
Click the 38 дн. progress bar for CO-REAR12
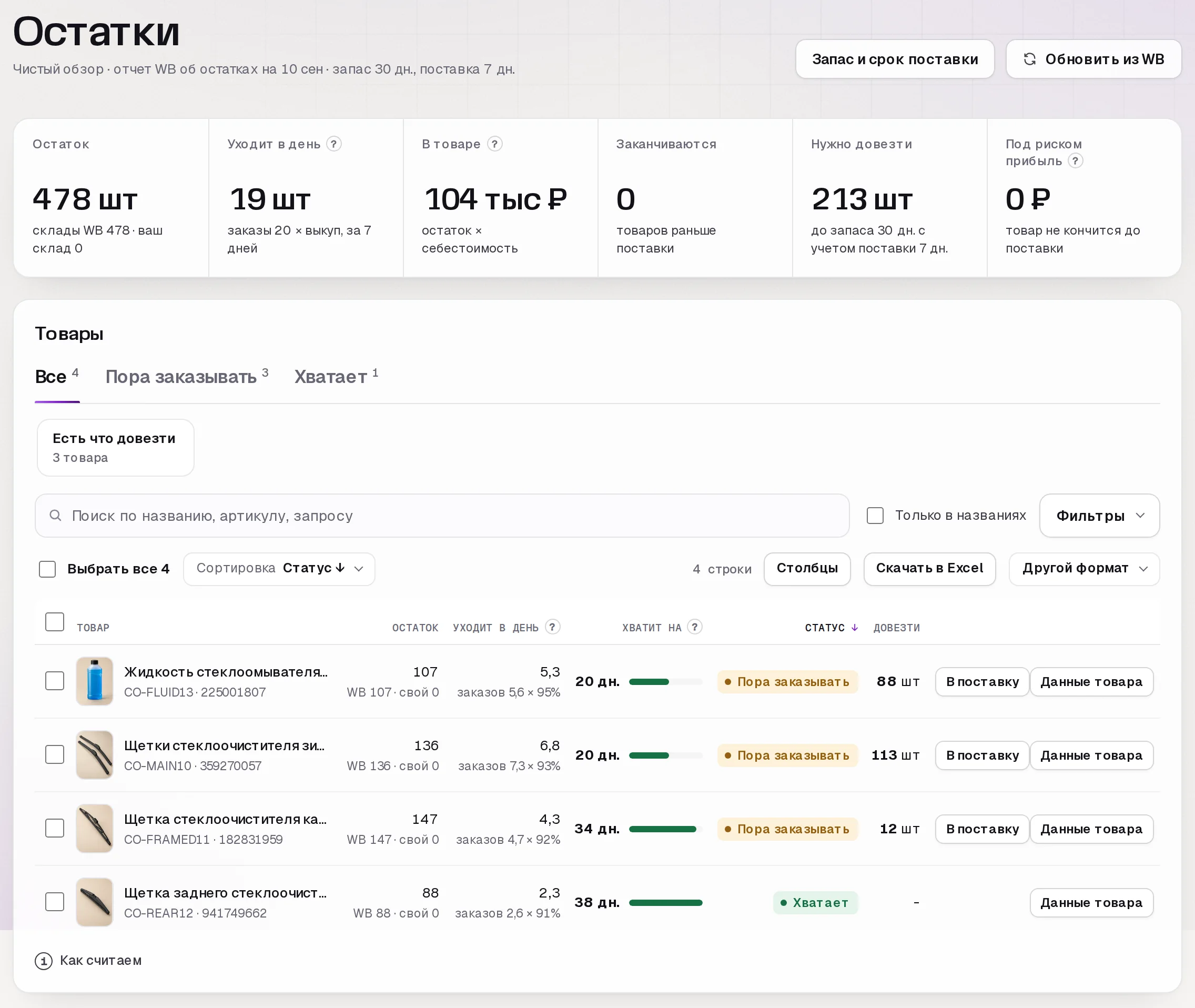665,903
